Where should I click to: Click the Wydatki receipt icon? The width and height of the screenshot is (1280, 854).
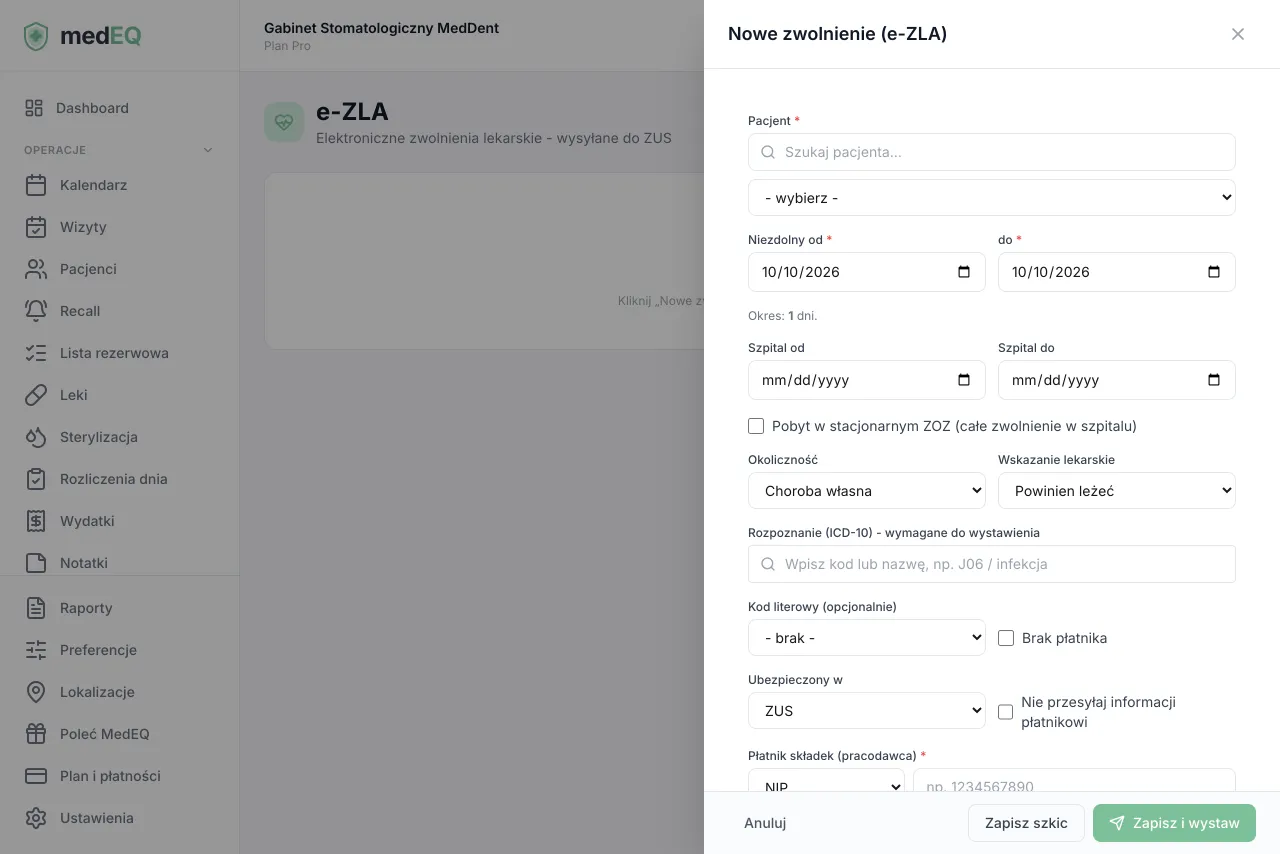[x=36, y=521]
